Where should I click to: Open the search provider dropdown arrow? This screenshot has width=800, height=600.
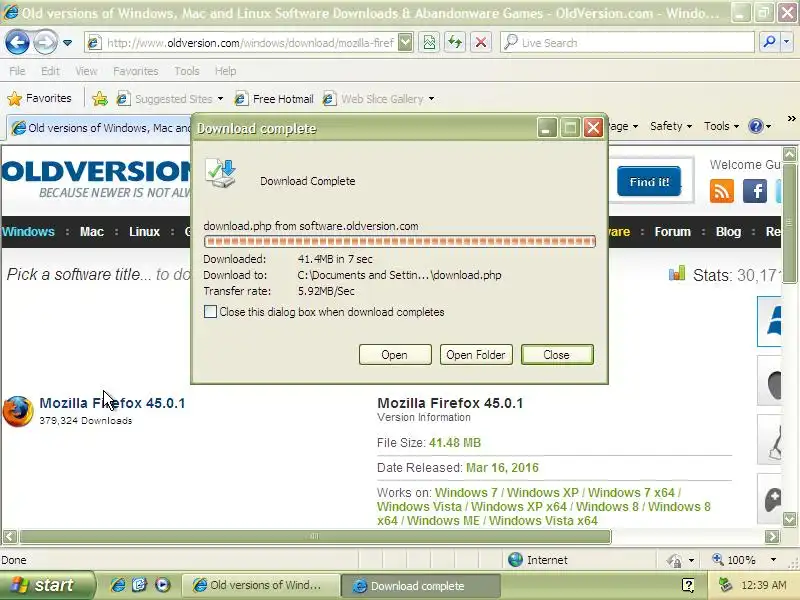(786, 43)
